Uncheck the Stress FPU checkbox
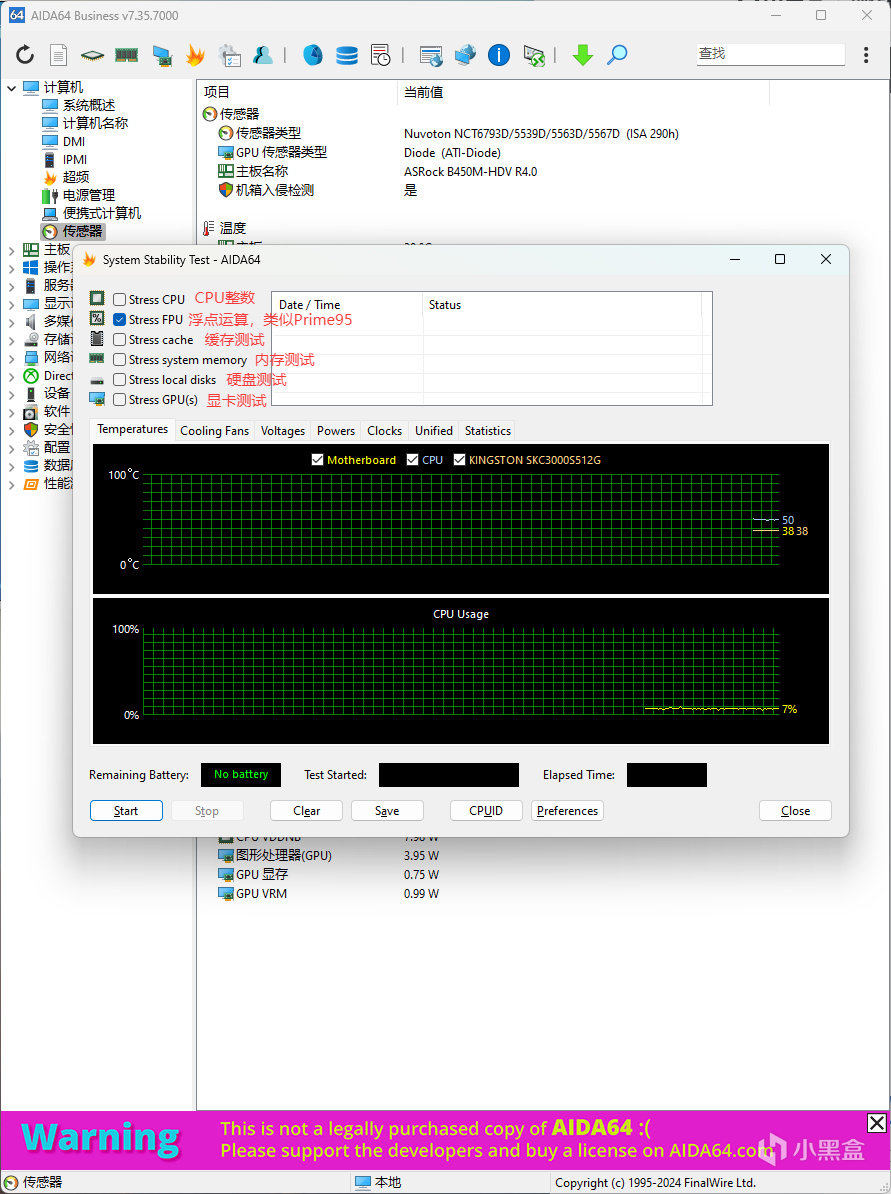 (x=120, y=319)
